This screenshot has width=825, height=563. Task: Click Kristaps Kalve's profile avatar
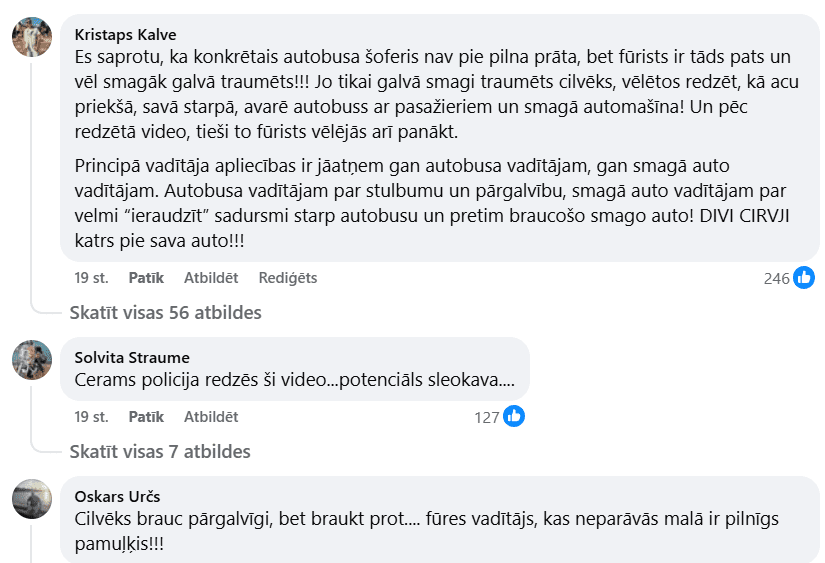(x=32, y=37)
